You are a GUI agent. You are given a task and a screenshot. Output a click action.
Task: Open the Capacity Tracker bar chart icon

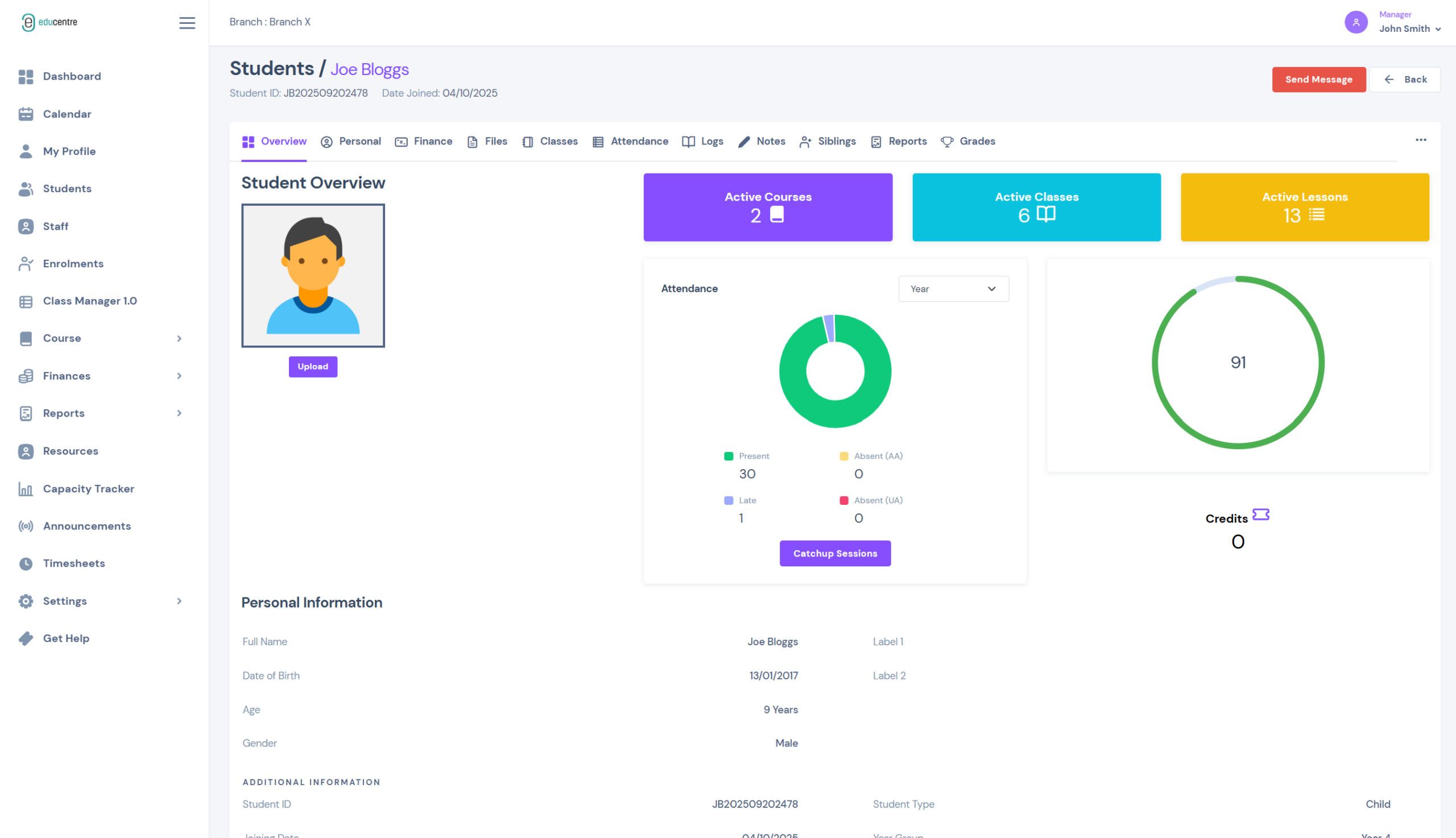(x=26, y=488)
